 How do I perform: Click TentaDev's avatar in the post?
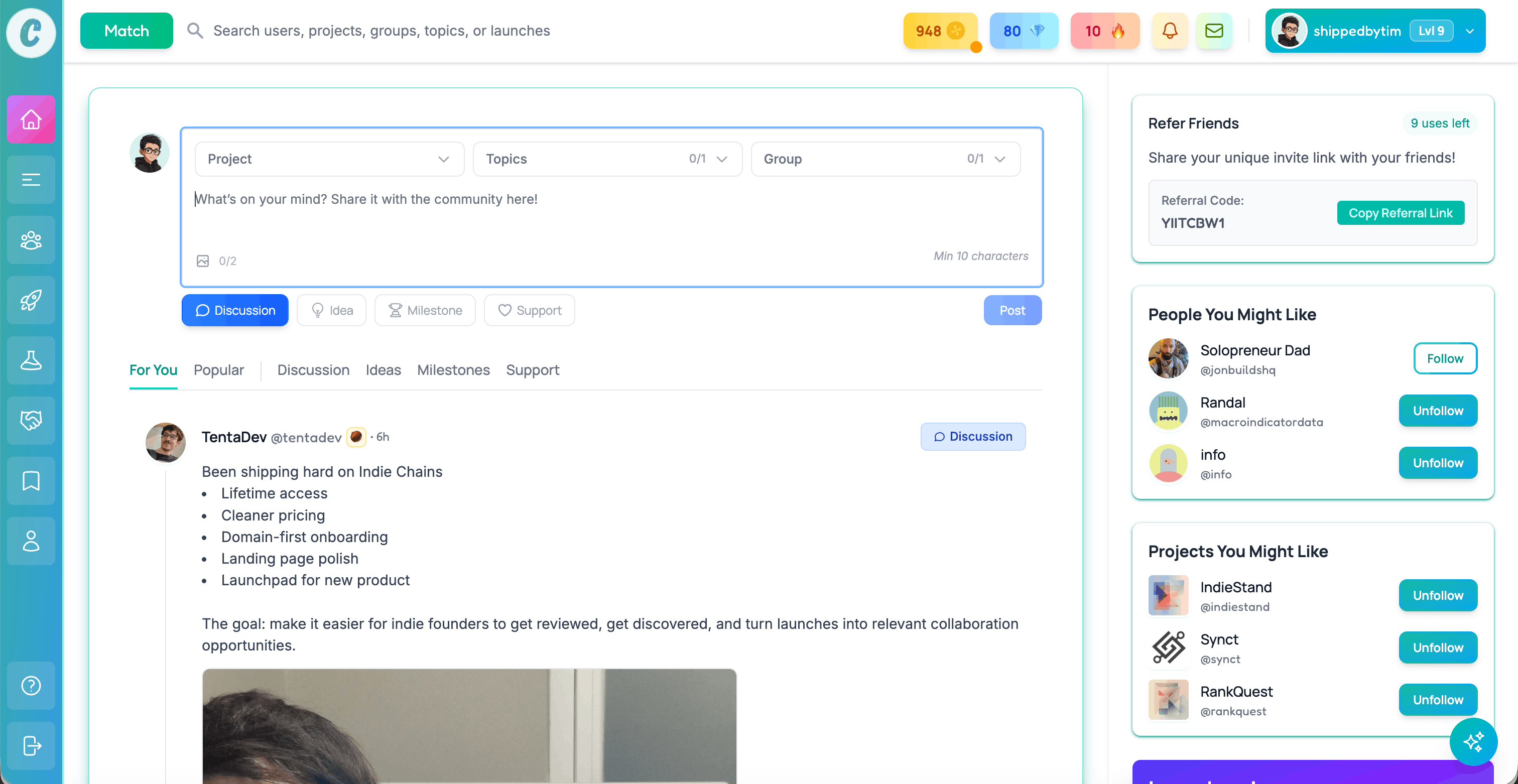click(166, 442)
